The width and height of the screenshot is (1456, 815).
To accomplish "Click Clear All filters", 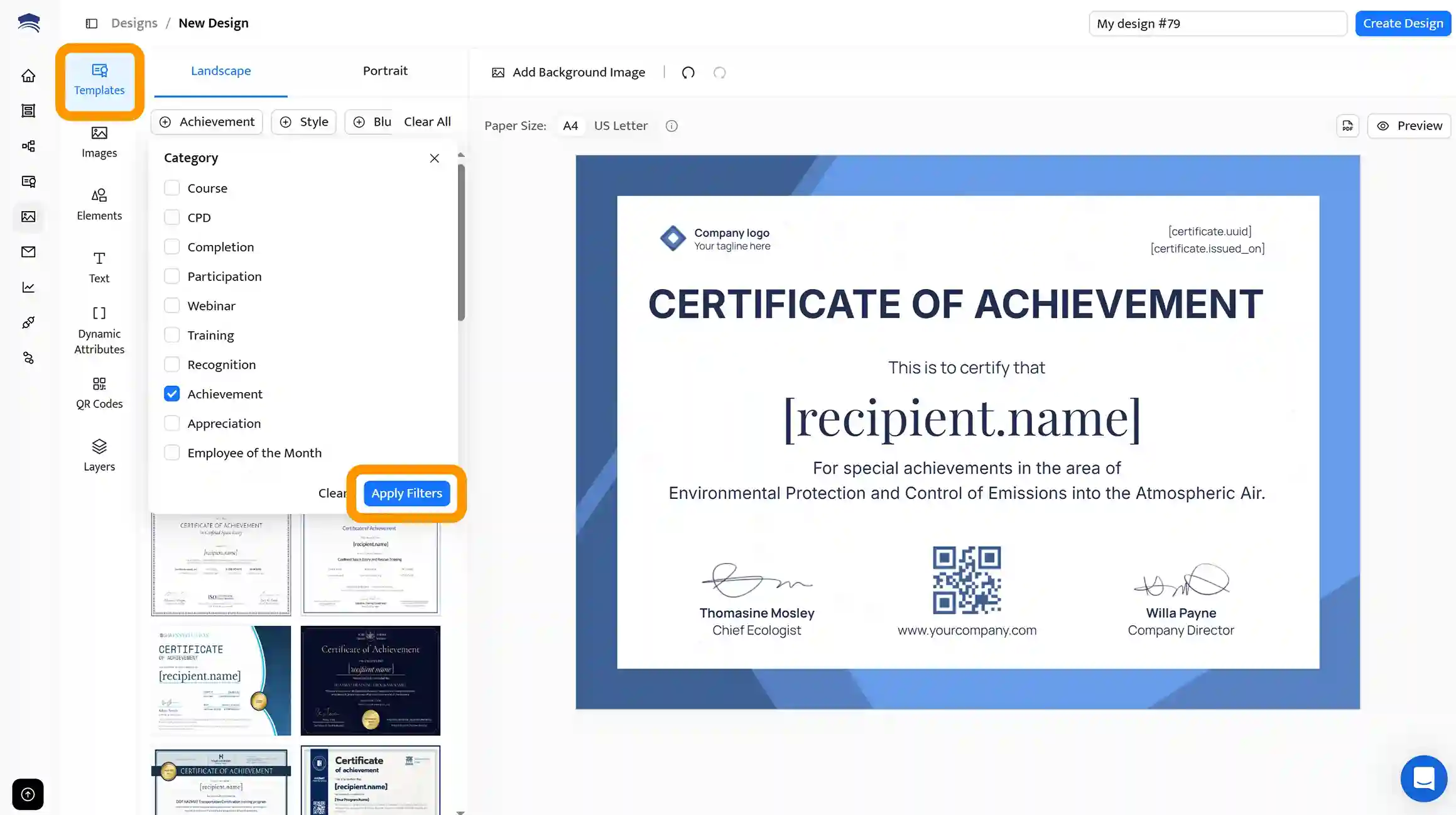I will (x=427, y=122).
